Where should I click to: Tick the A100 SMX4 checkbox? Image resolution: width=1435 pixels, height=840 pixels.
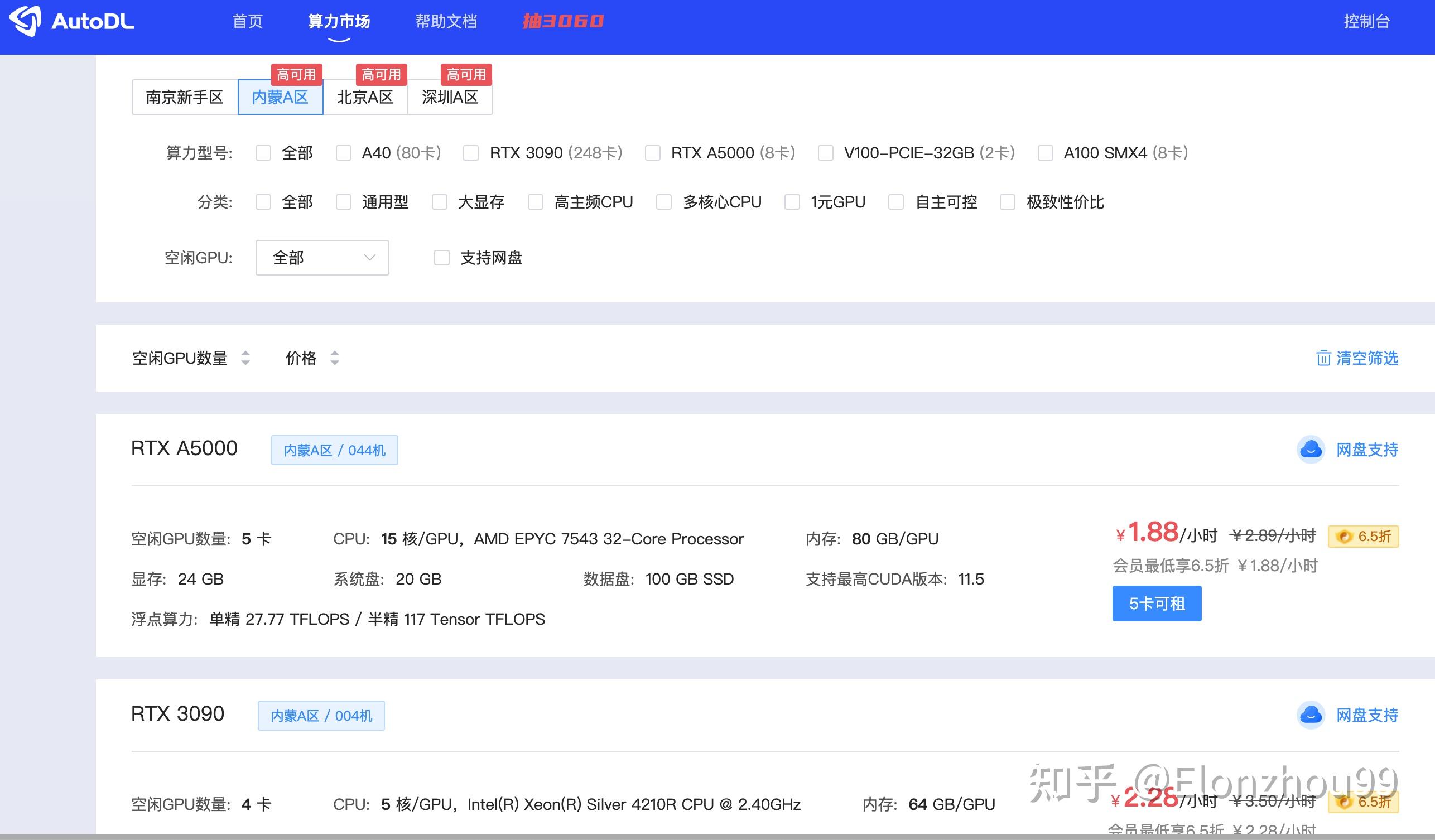click(x=1045, y=153)
